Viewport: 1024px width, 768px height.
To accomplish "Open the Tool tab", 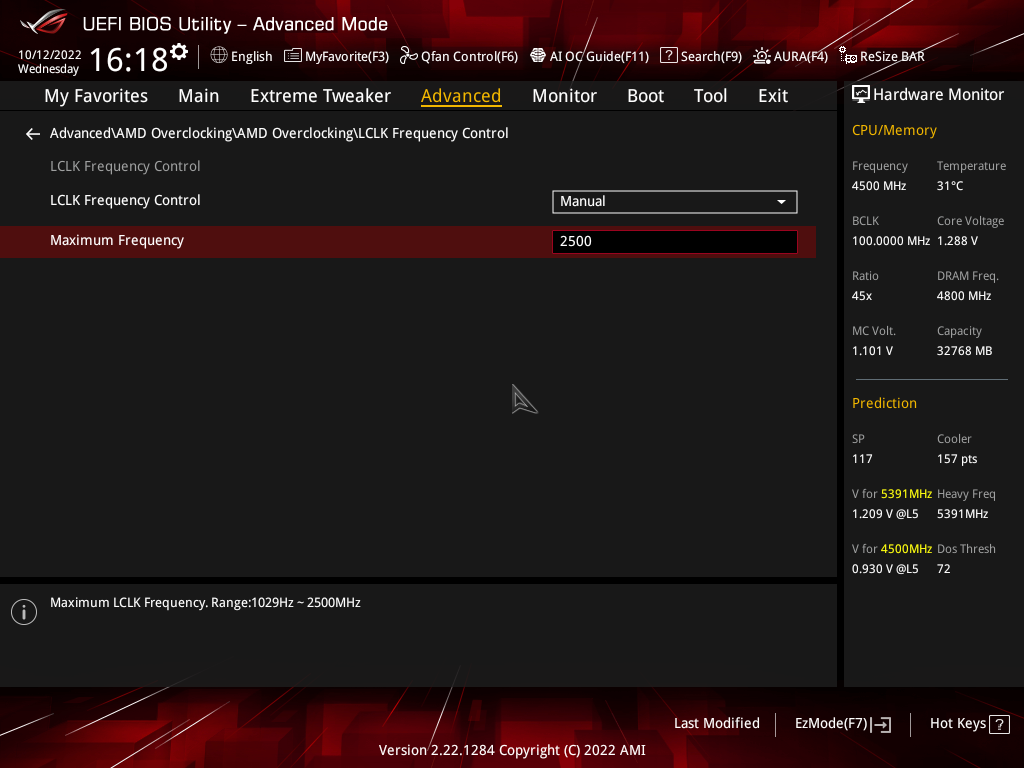I will [x=710, y=96].
